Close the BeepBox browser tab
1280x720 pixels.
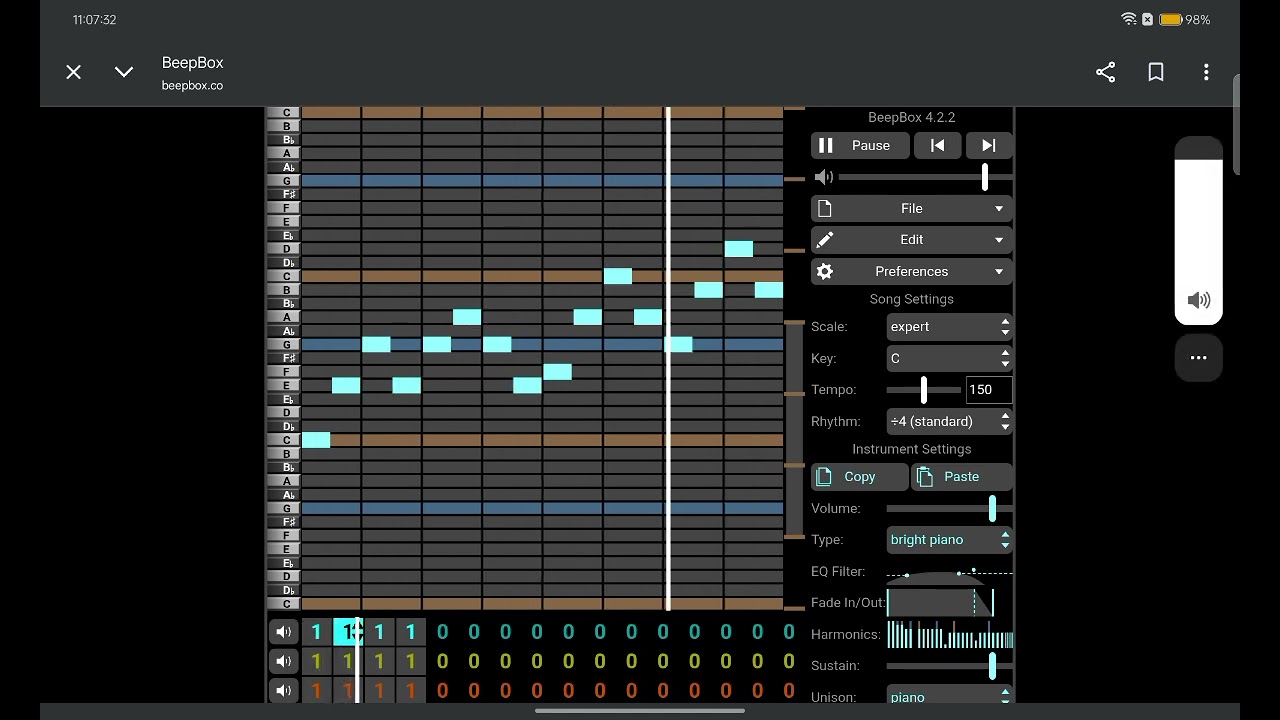coord(73,72)
